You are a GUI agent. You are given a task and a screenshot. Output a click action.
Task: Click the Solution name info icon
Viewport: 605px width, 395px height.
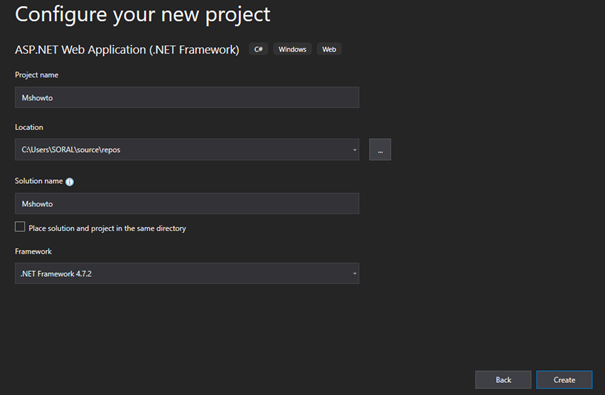[69, 182]
